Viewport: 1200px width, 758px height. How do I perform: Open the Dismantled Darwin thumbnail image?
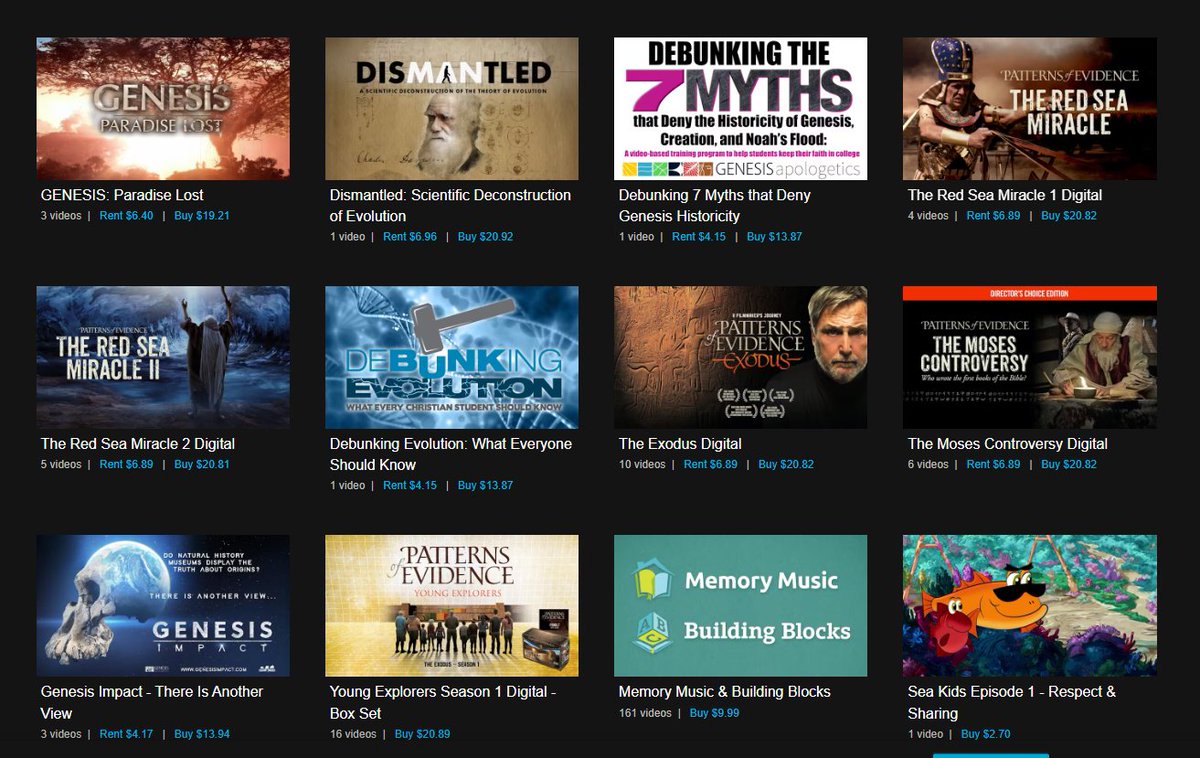coord(452,109)
